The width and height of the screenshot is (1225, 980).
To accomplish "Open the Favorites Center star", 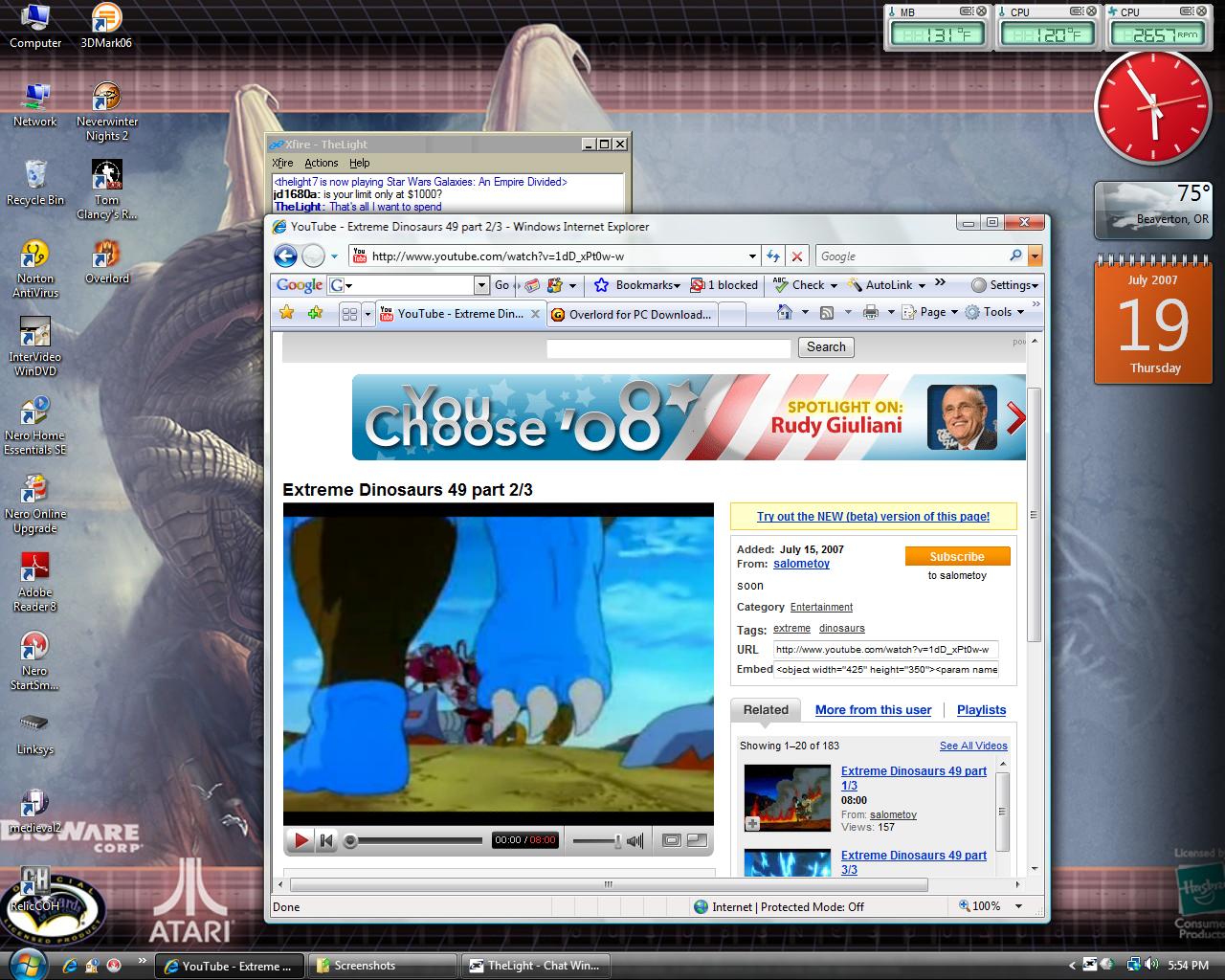I will pos(286,313).
